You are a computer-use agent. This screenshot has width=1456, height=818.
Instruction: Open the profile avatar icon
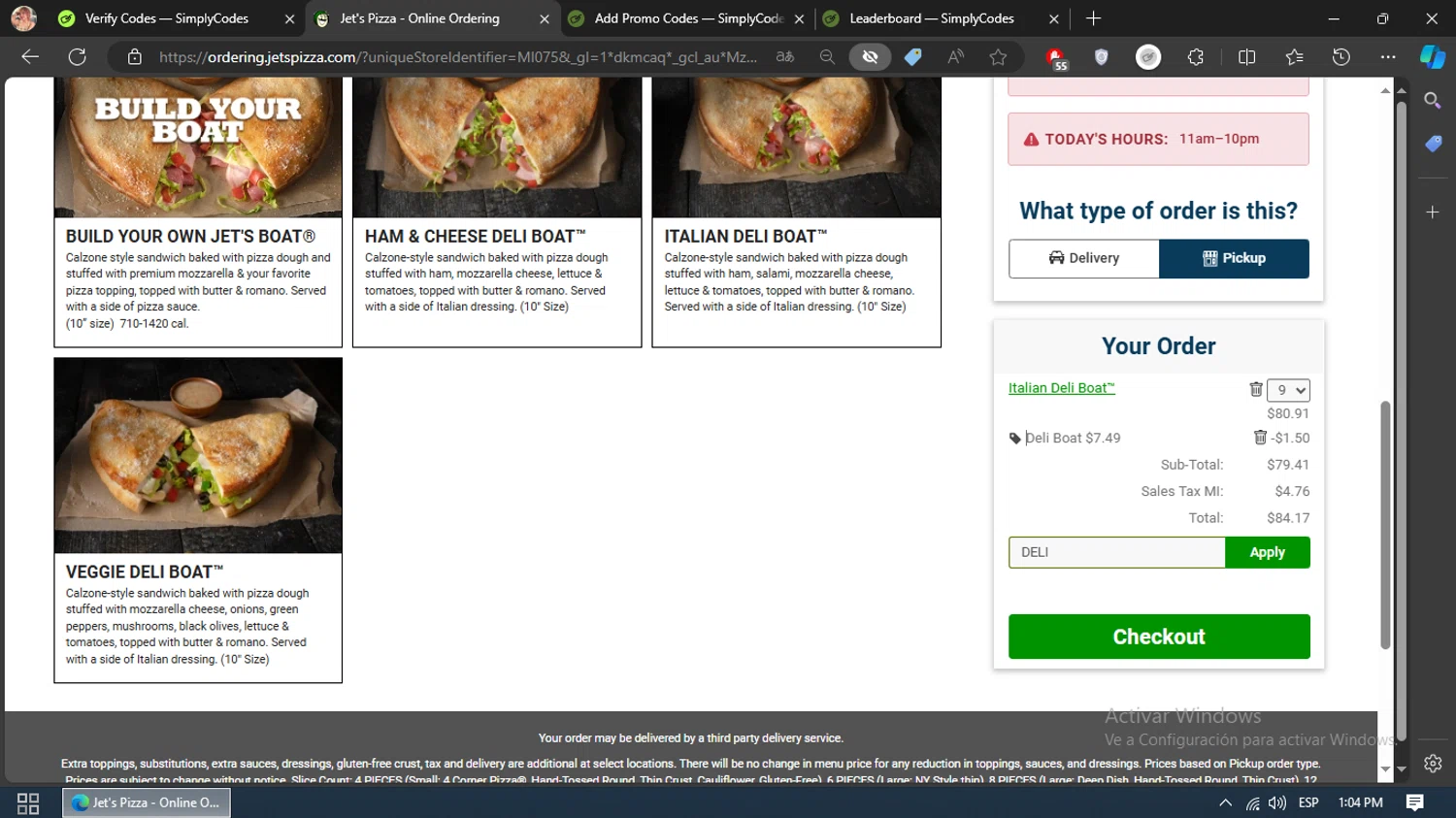23,18
